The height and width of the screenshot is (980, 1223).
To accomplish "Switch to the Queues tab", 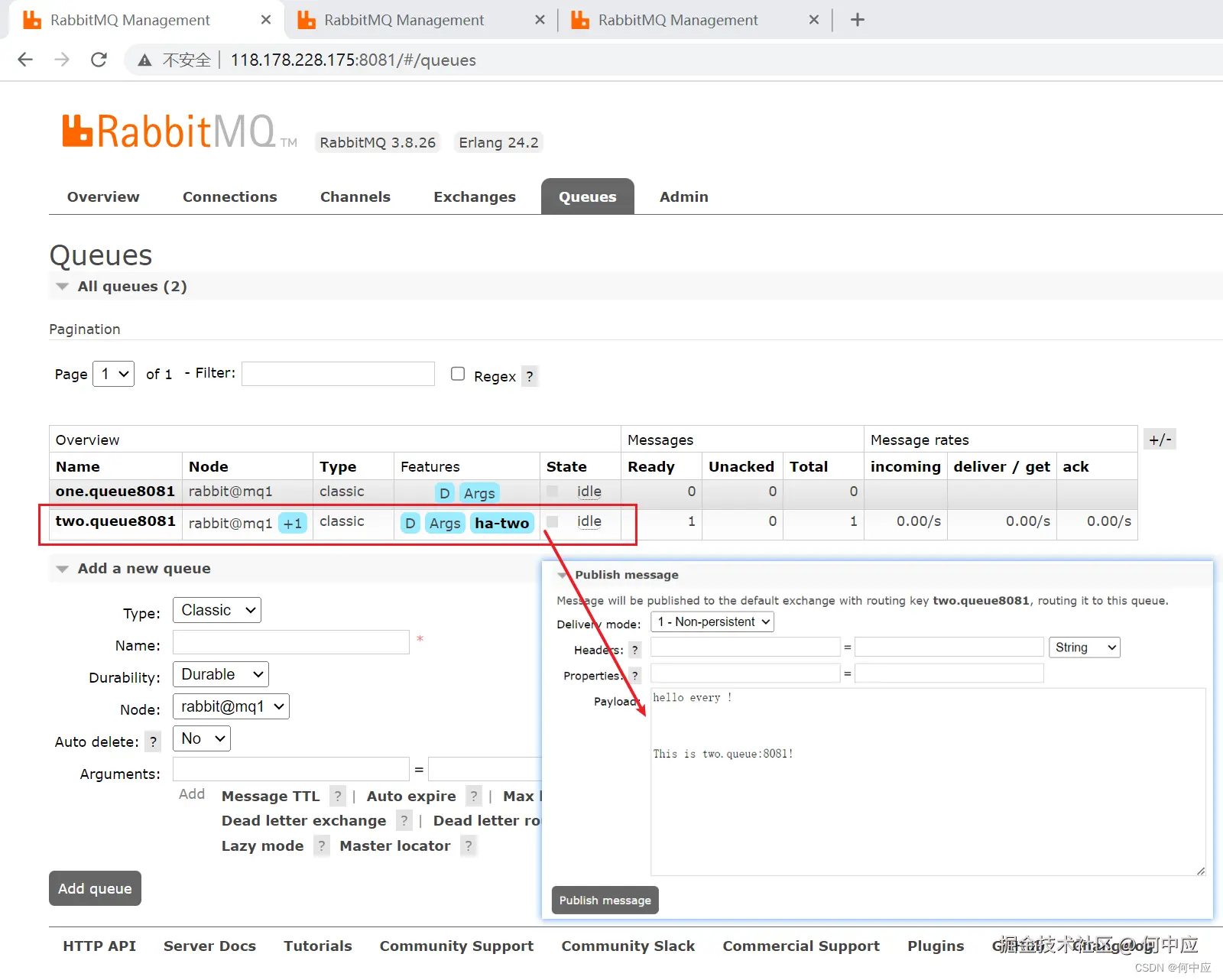I will pos(588,196).
